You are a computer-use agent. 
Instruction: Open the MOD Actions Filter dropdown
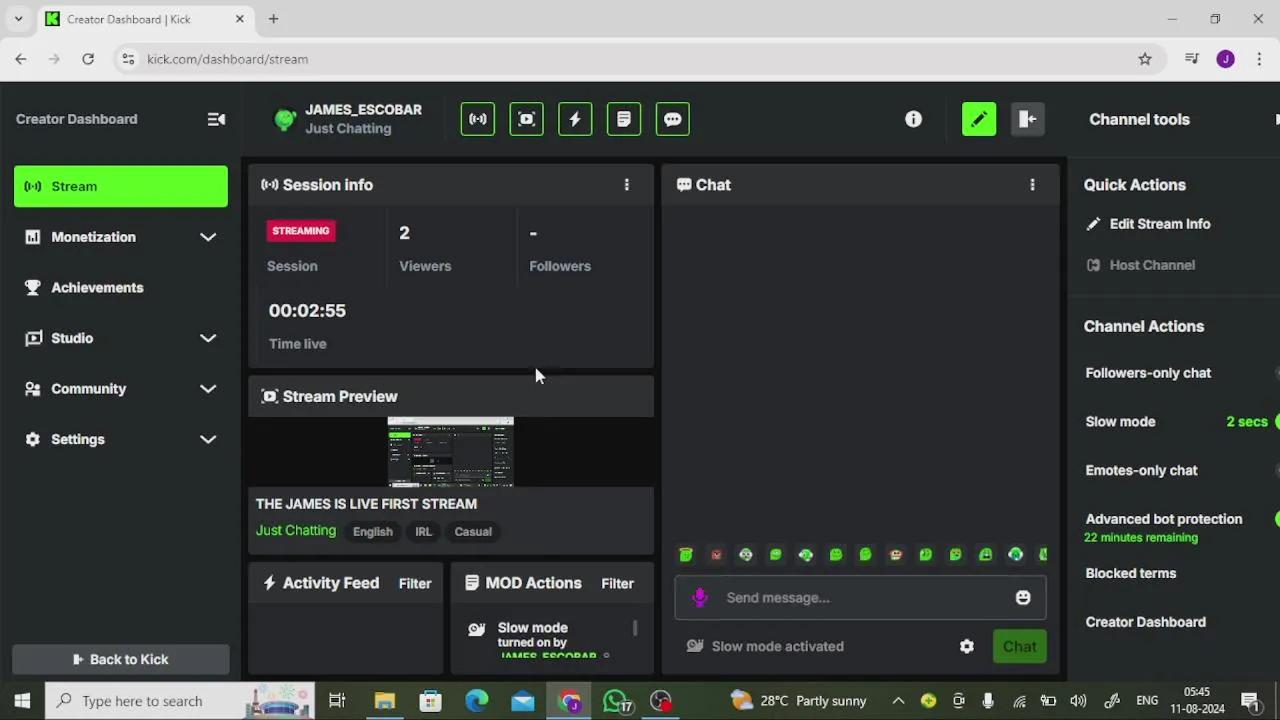[x=617, y=583]
